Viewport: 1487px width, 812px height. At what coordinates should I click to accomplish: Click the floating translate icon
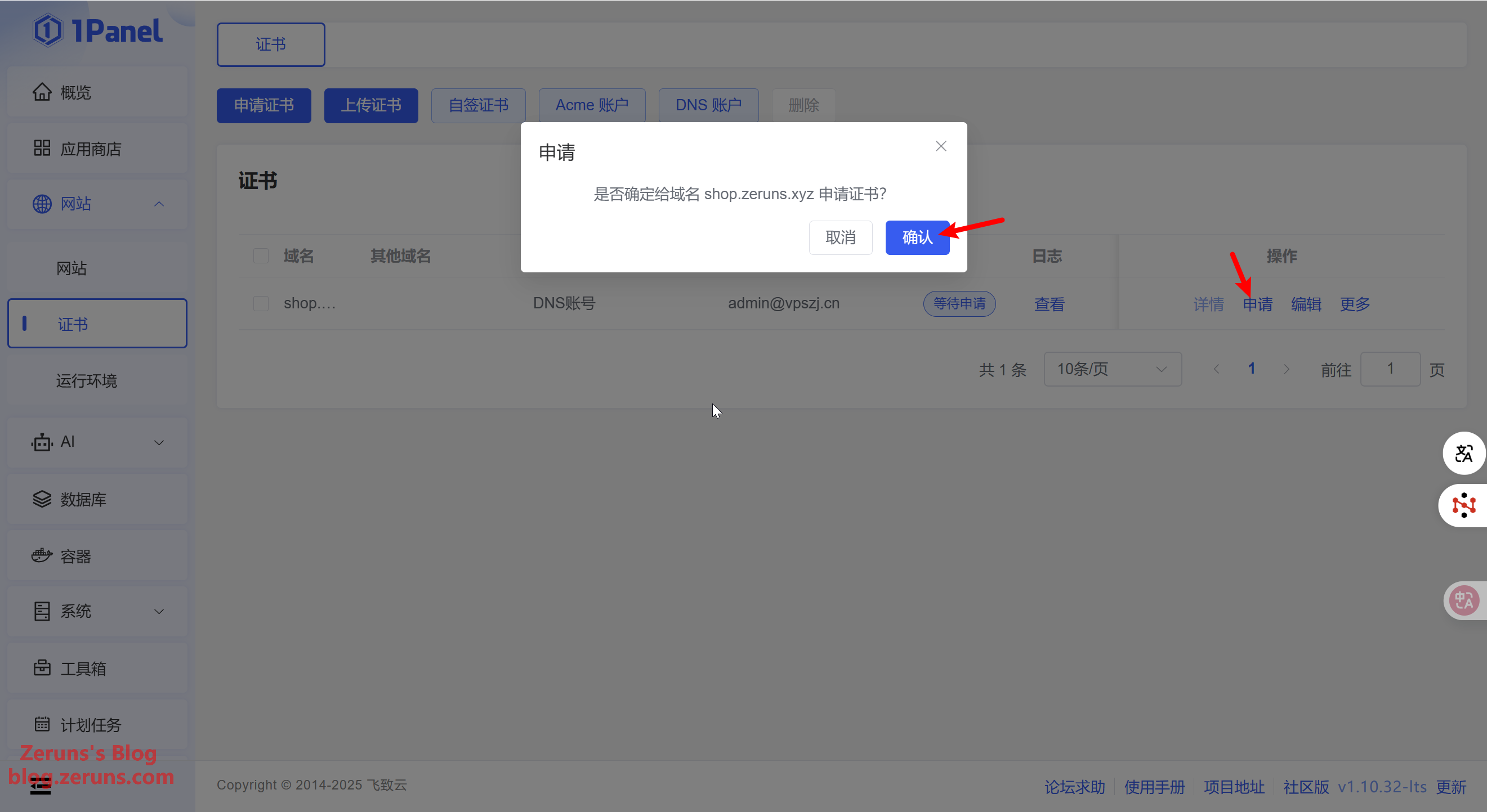[1463, 454]
